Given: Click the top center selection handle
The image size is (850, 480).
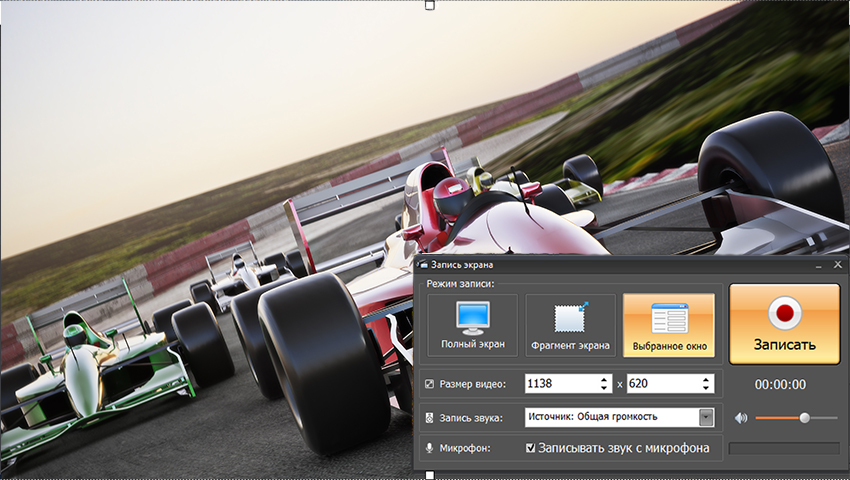Looking at the screenshot, I should tap(430, 5).
